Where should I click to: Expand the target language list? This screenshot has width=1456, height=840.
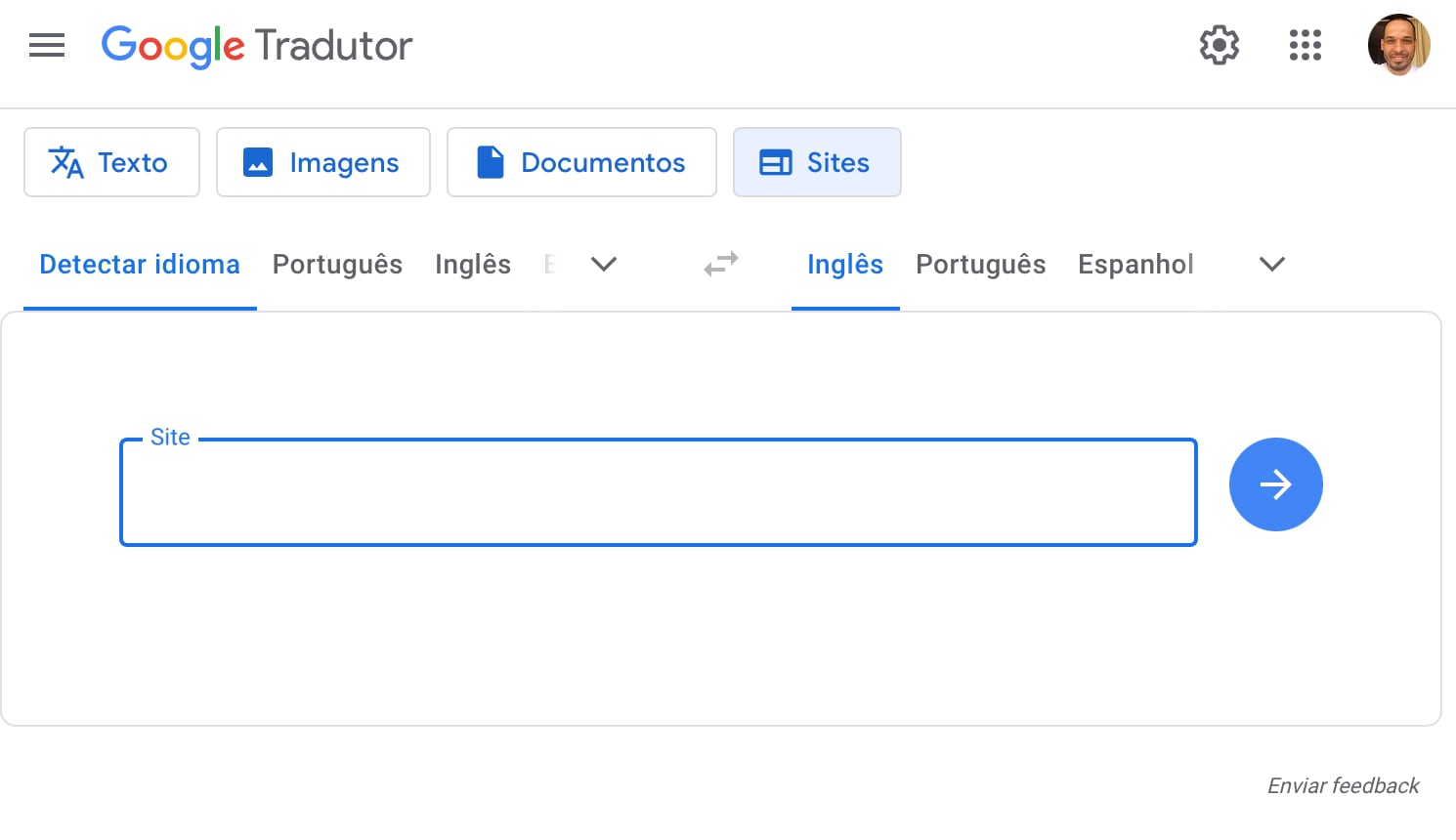[1271, 265]
